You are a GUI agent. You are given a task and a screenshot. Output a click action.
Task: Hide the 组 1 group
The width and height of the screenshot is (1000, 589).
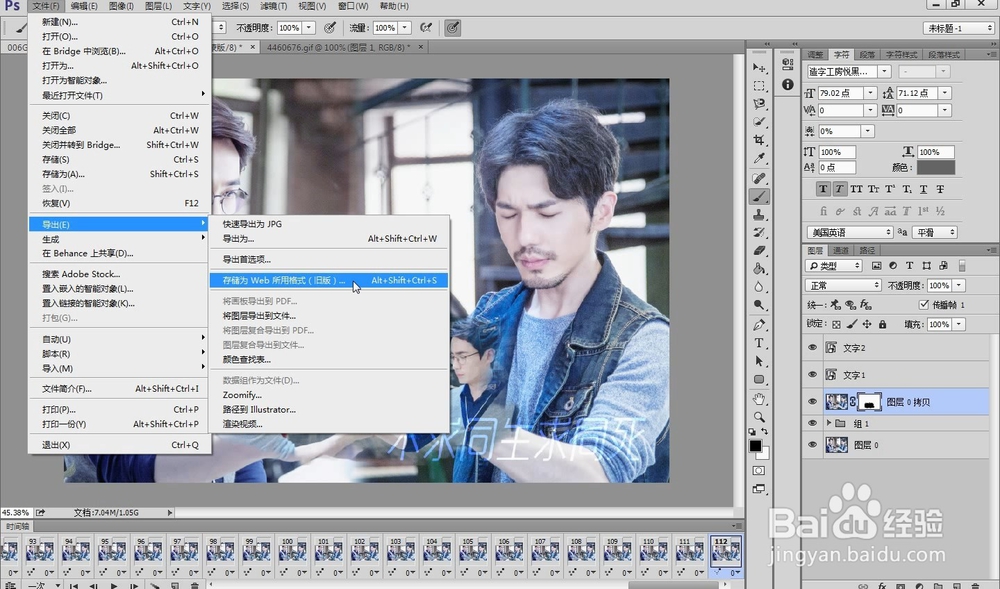point(812,423)
